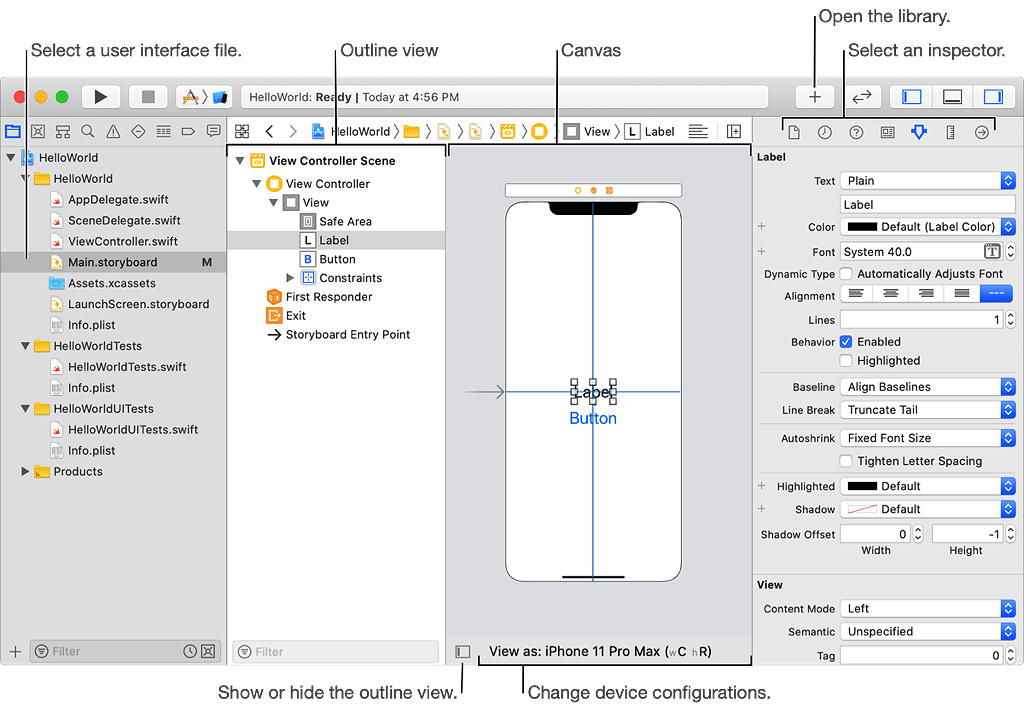Open the Color Default (Label Color) dropdown
Viewport: 1024px width, 708px height.
point(928,227)
